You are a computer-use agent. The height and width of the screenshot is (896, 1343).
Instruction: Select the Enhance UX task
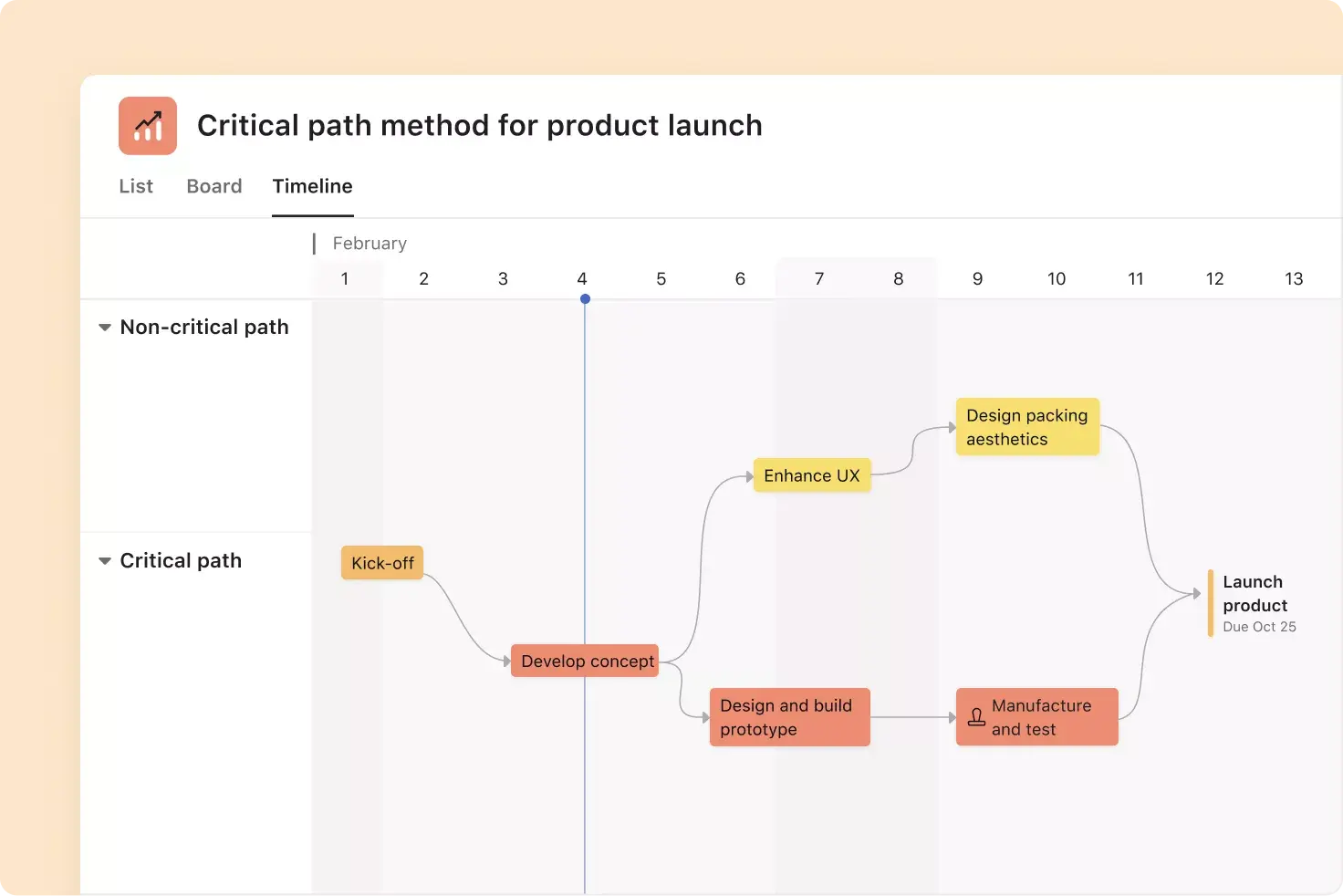pyautogui.click(x=811, y=475)
